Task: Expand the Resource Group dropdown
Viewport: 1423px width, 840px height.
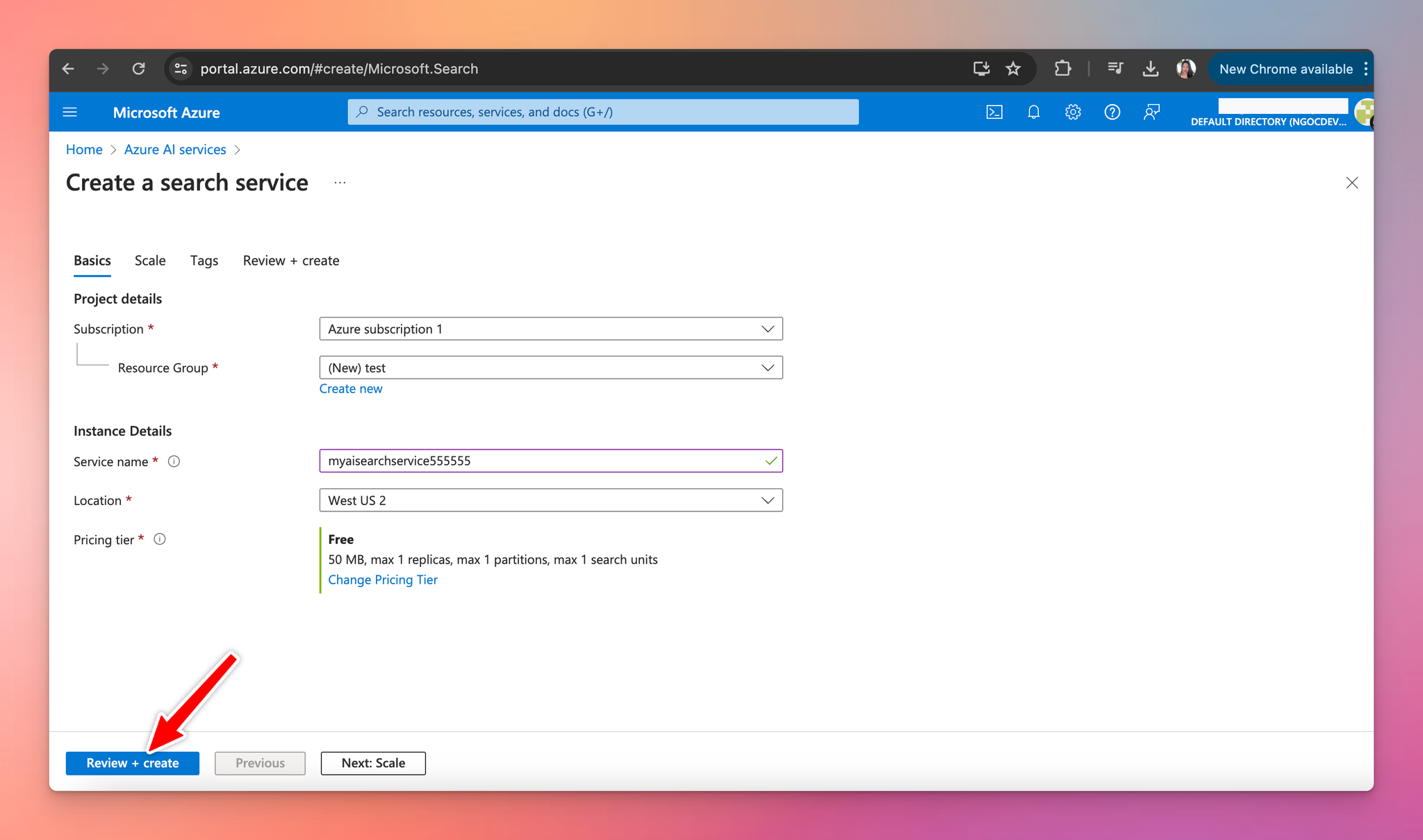Action: click(551, 368)
